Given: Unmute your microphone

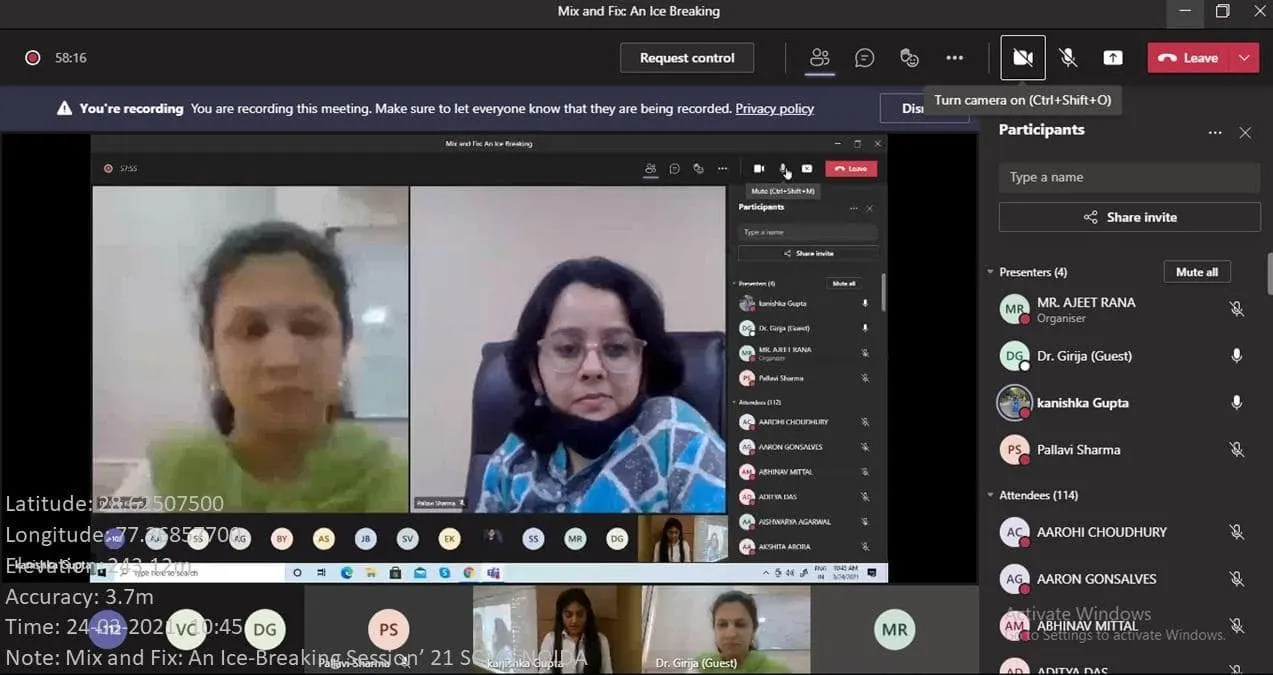Looking at the screenshot, I should [x=1067, y=57].
